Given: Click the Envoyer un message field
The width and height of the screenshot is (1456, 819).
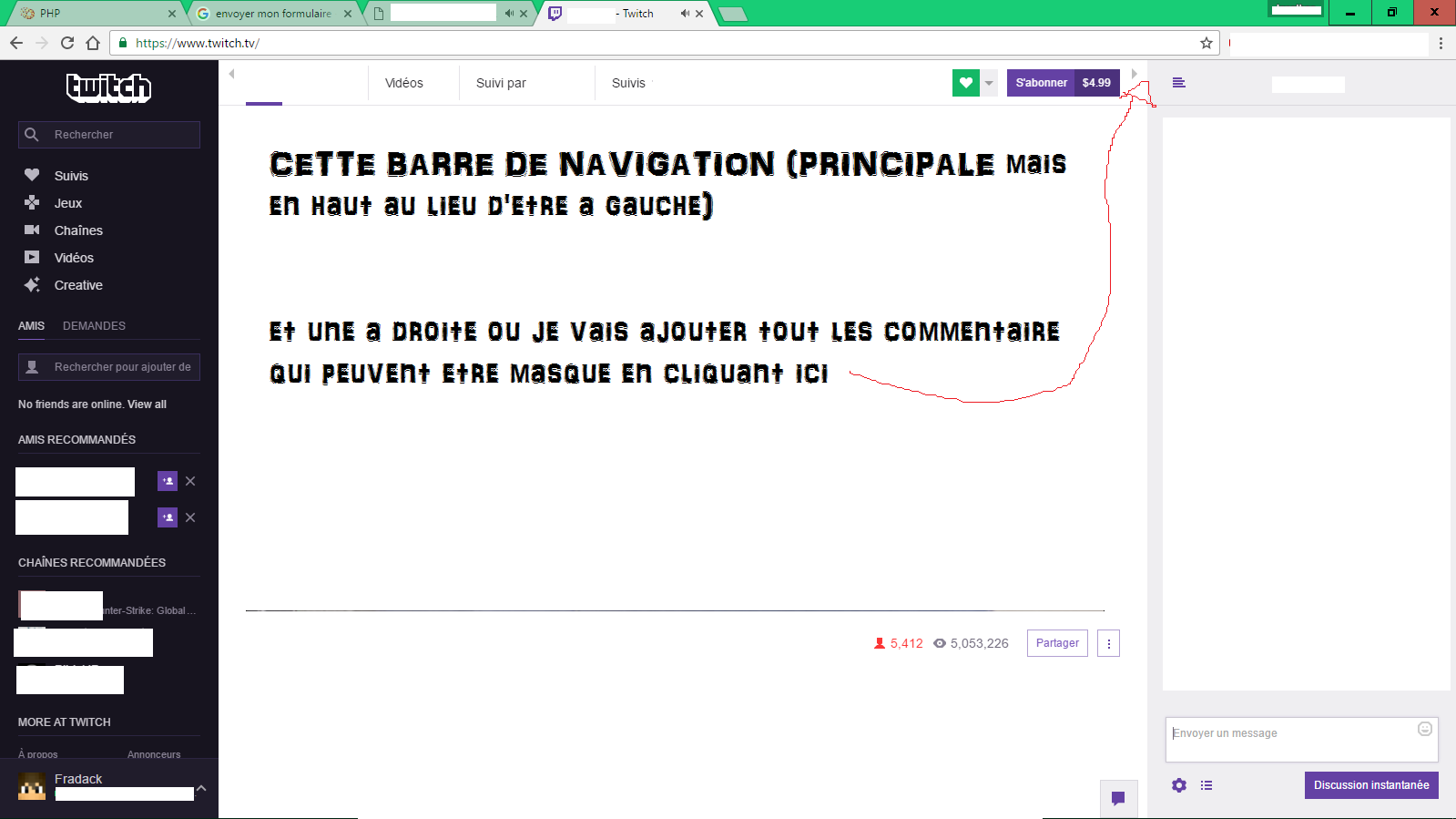Looking at the screenshot, I should click(1302, 740).
